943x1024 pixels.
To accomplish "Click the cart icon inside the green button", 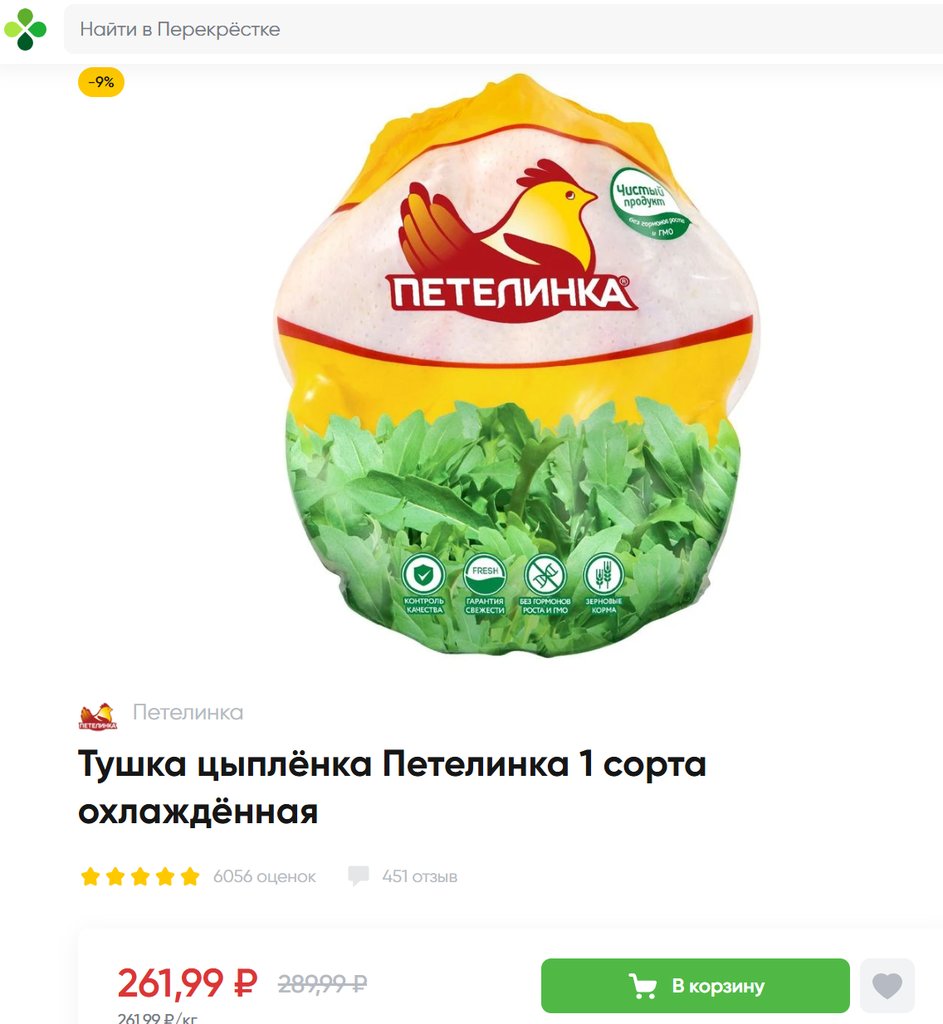I will coord(643,985).
